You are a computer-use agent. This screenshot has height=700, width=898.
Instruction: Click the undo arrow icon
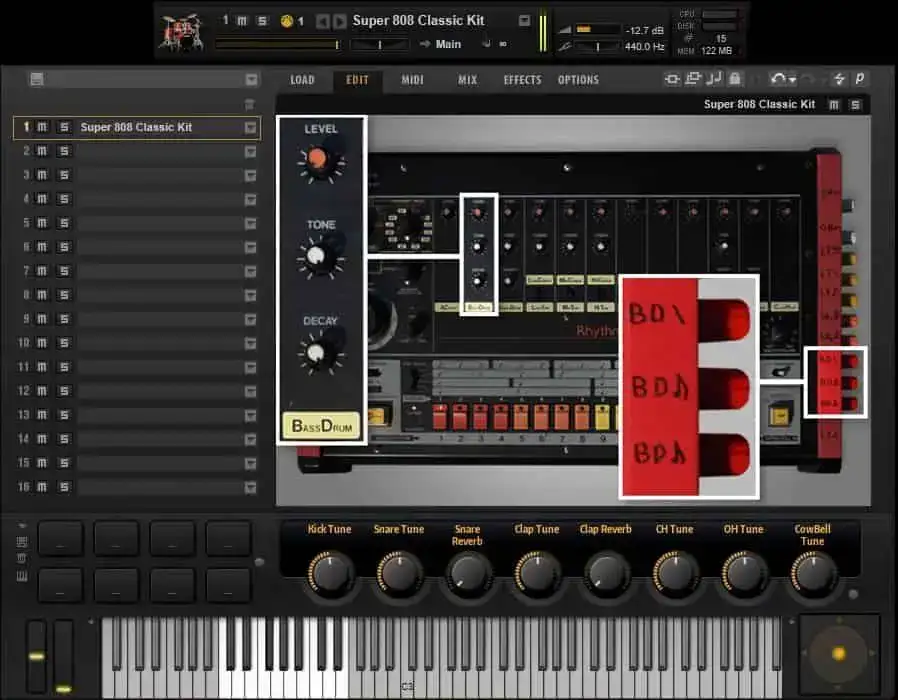pos(778,79)
